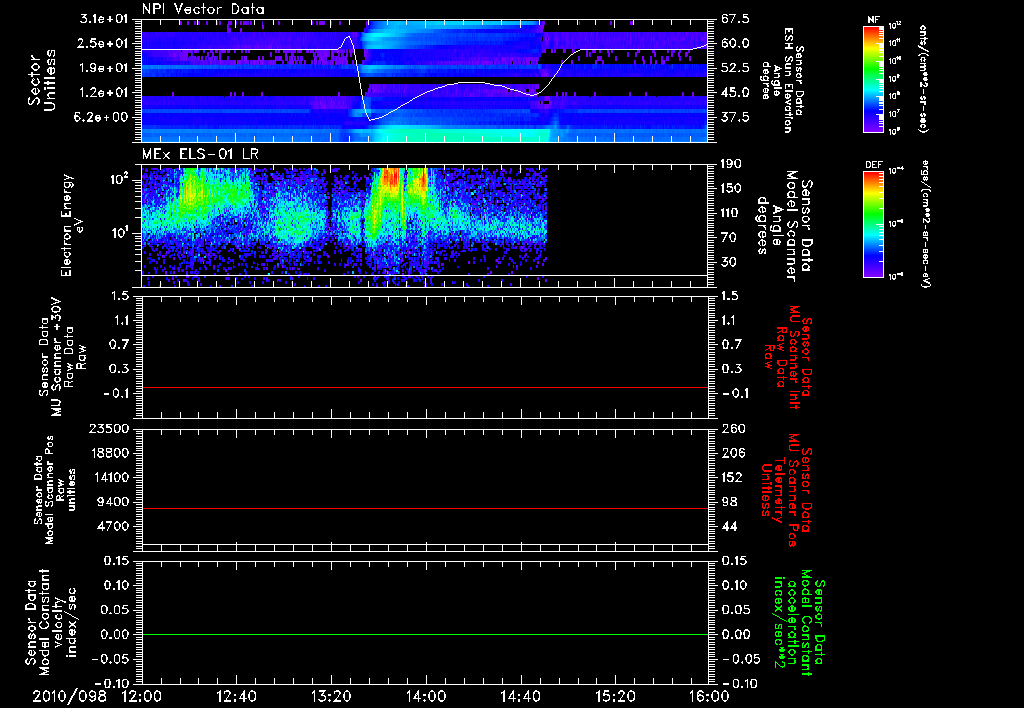Image resolution: width=1024 pixels, height=708 pixels.
Task: Select the 13:20 time axis tick label
Action: 331,696
